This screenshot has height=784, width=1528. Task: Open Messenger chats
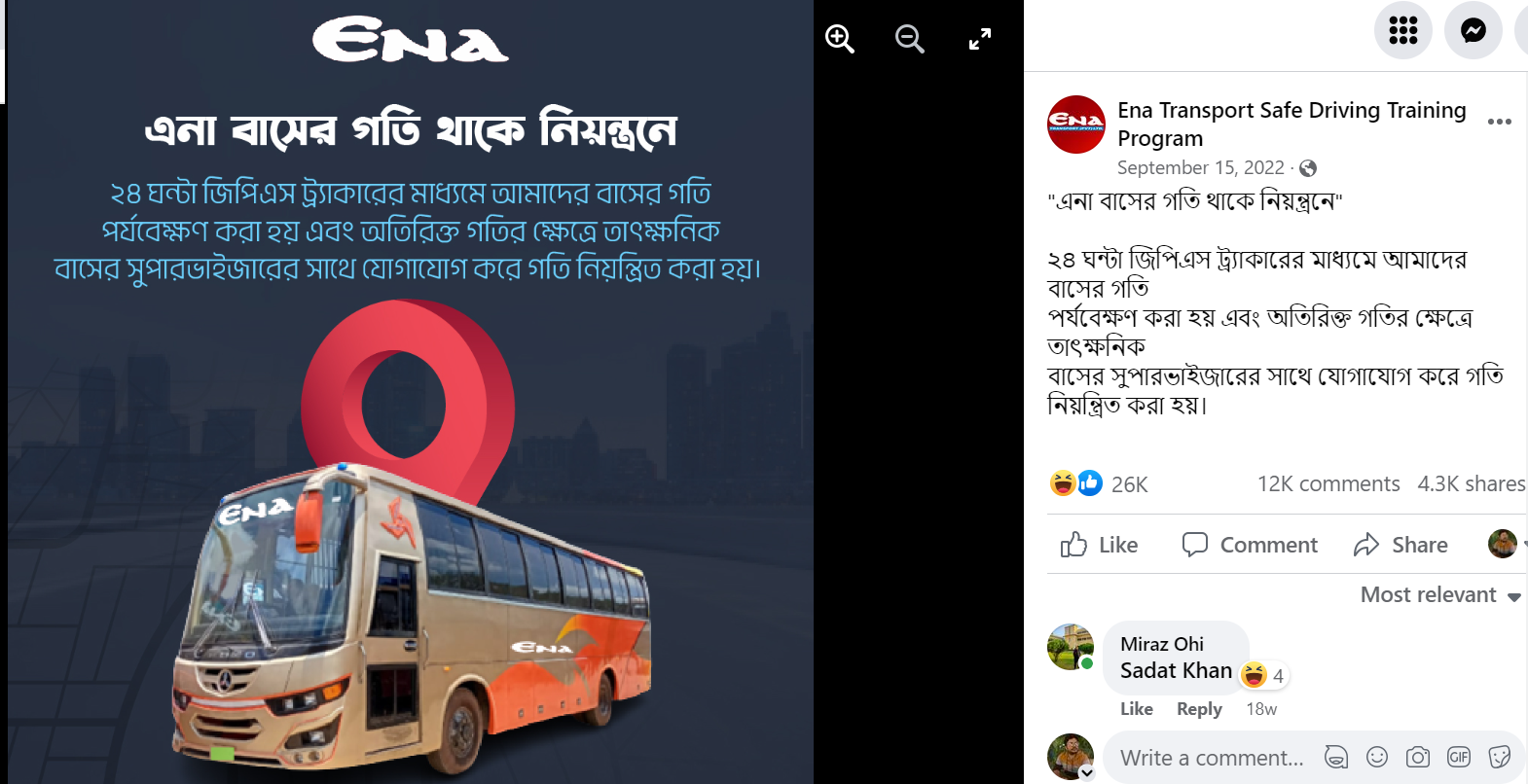coord(1473,30)
